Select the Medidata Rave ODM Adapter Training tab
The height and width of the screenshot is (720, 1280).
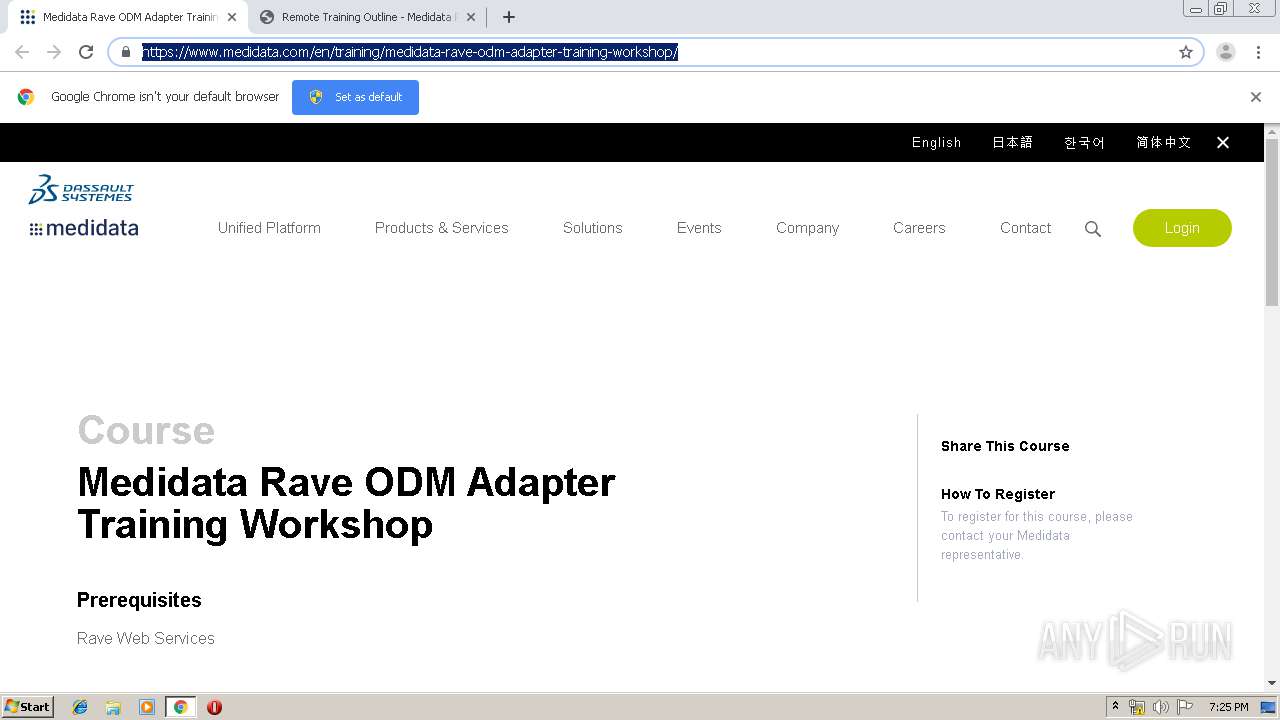coord(128,17)
